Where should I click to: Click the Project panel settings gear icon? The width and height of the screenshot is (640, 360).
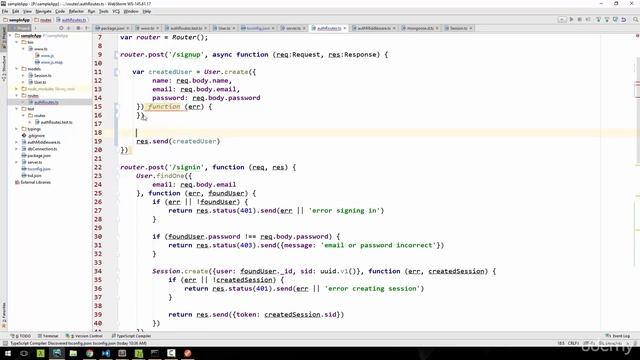coord(78,28)
